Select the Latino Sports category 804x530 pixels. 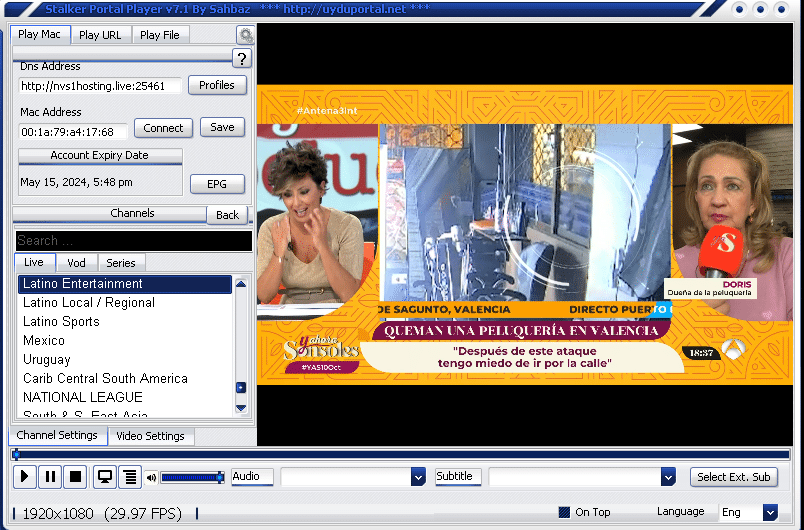(125, 322)
